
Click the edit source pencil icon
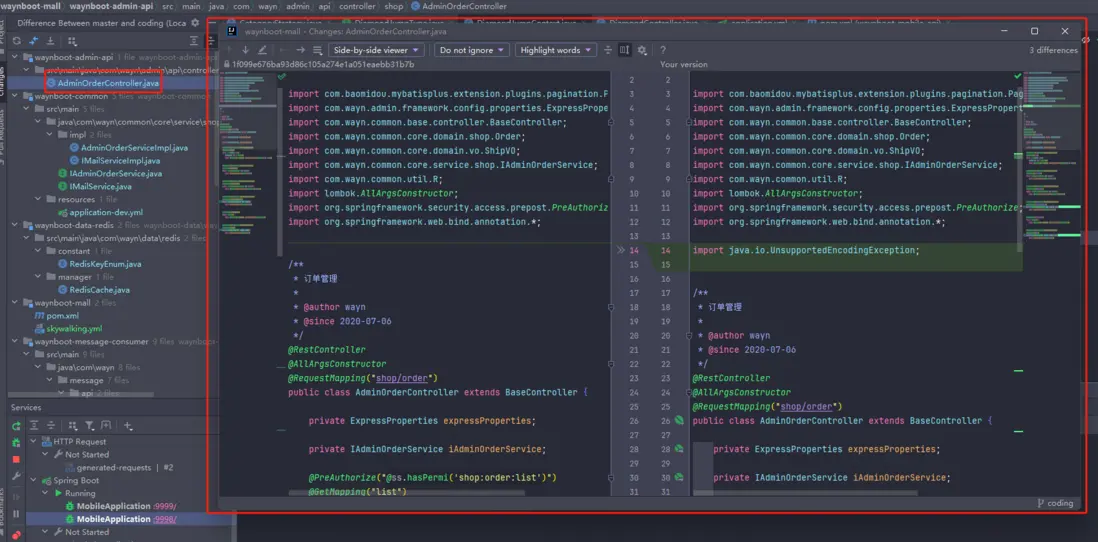(263, 50)
